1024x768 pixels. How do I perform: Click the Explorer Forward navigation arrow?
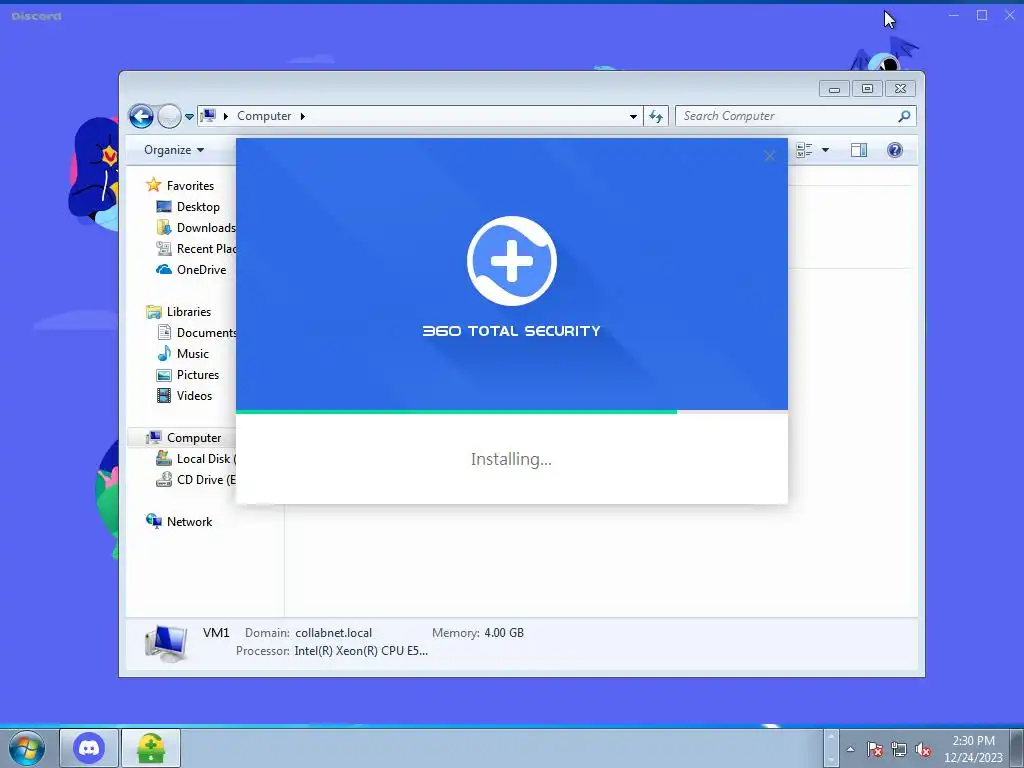[x=170, y=116]
